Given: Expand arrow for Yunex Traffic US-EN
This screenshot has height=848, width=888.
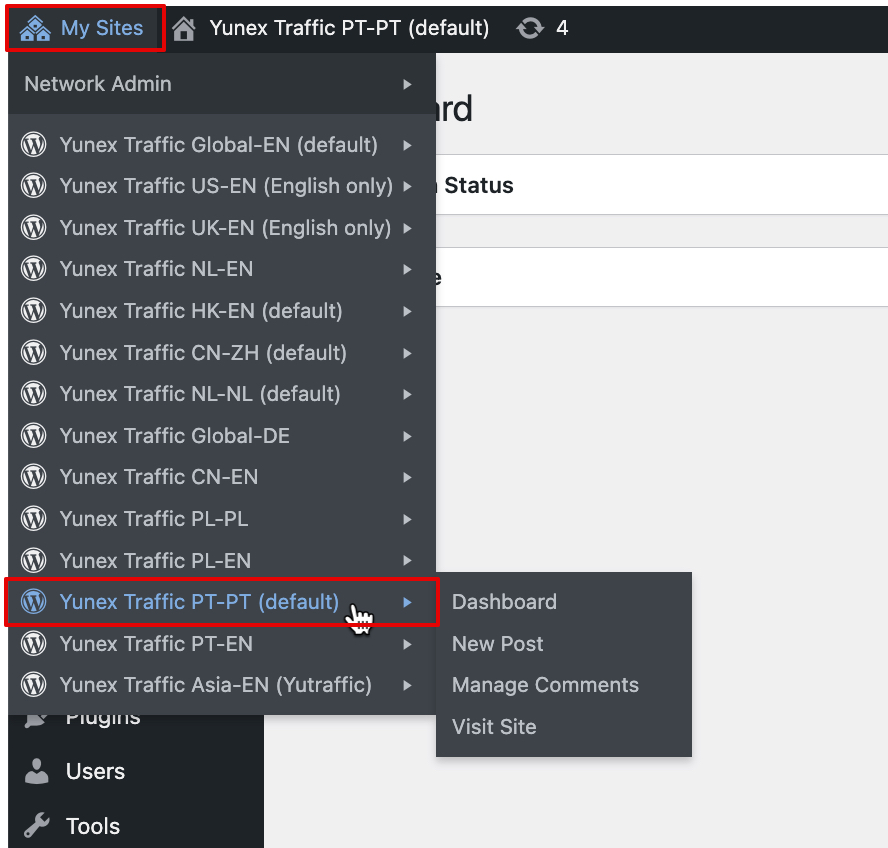Looking at the screenshot, I should coord(407,186).
